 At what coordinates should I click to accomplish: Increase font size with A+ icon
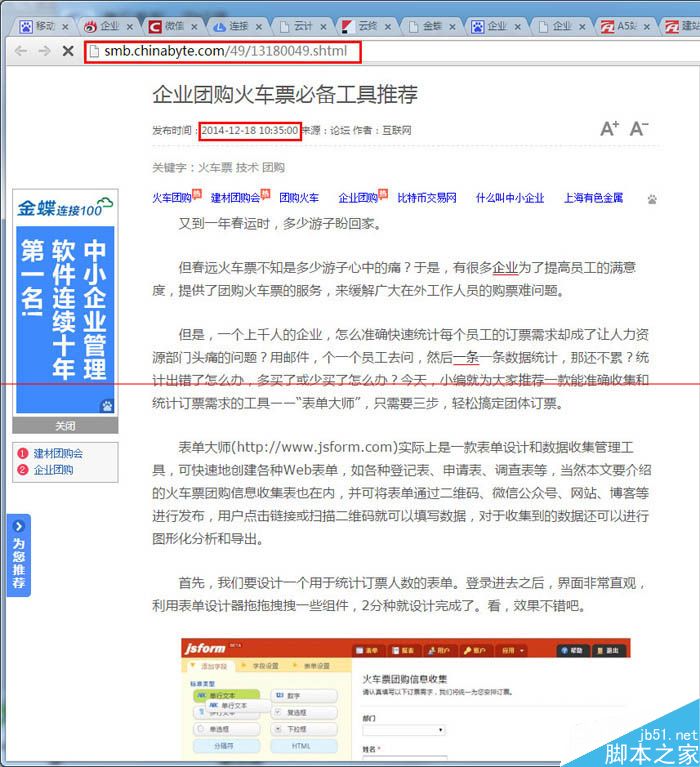tap(609, 128)
